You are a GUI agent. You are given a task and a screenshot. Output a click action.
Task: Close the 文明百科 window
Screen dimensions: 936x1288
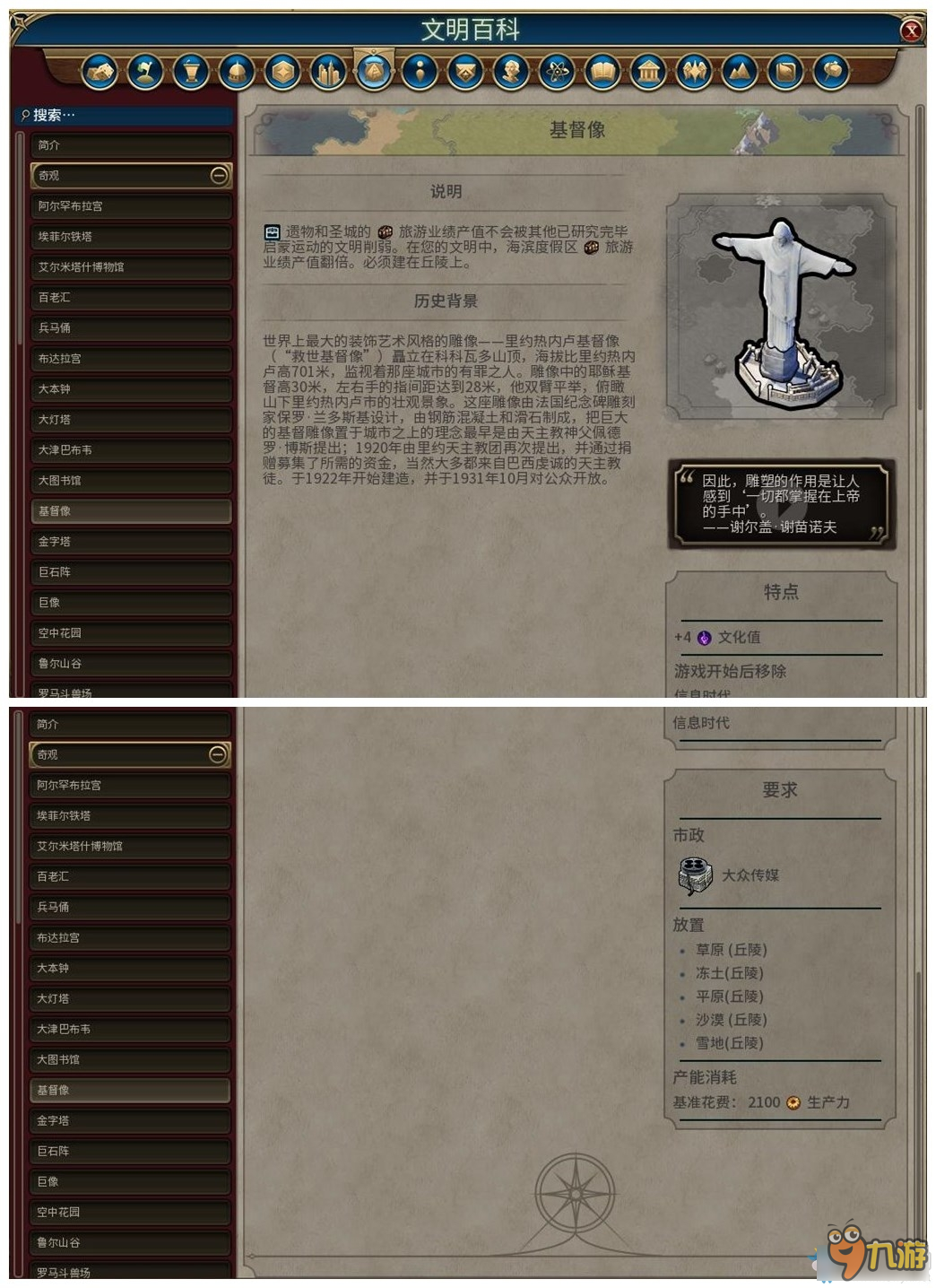(911, 30)
